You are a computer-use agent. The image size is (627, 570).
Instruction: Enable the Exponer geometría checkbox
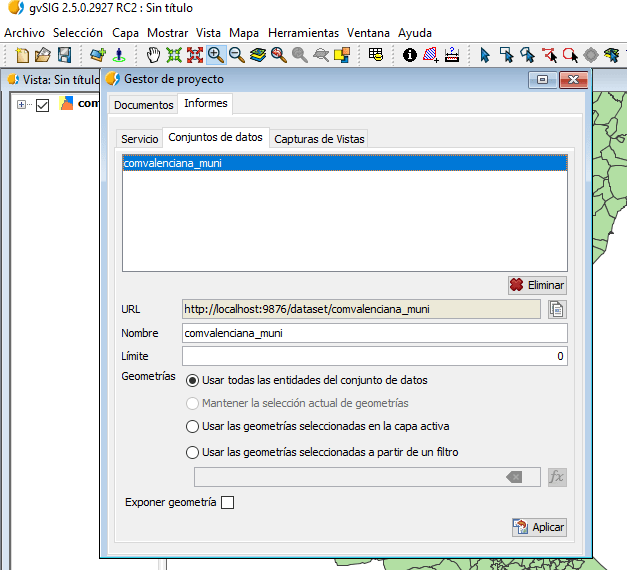point(227,502)
